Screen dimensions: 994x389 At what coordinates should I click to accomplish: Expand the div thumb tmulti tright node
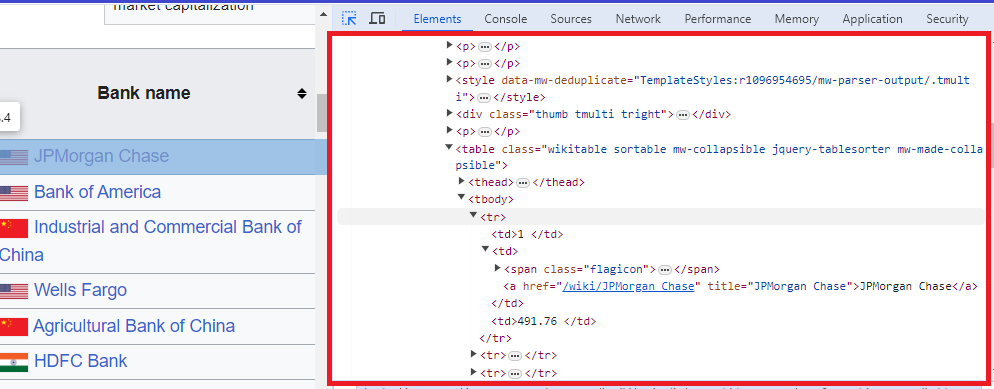[x=450, y=113]
